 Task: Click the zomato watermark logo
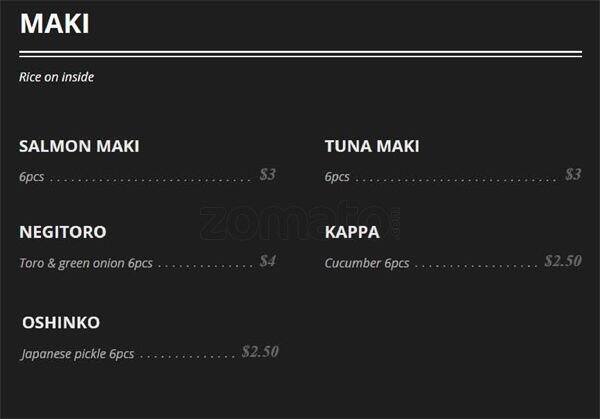[298, 223]
